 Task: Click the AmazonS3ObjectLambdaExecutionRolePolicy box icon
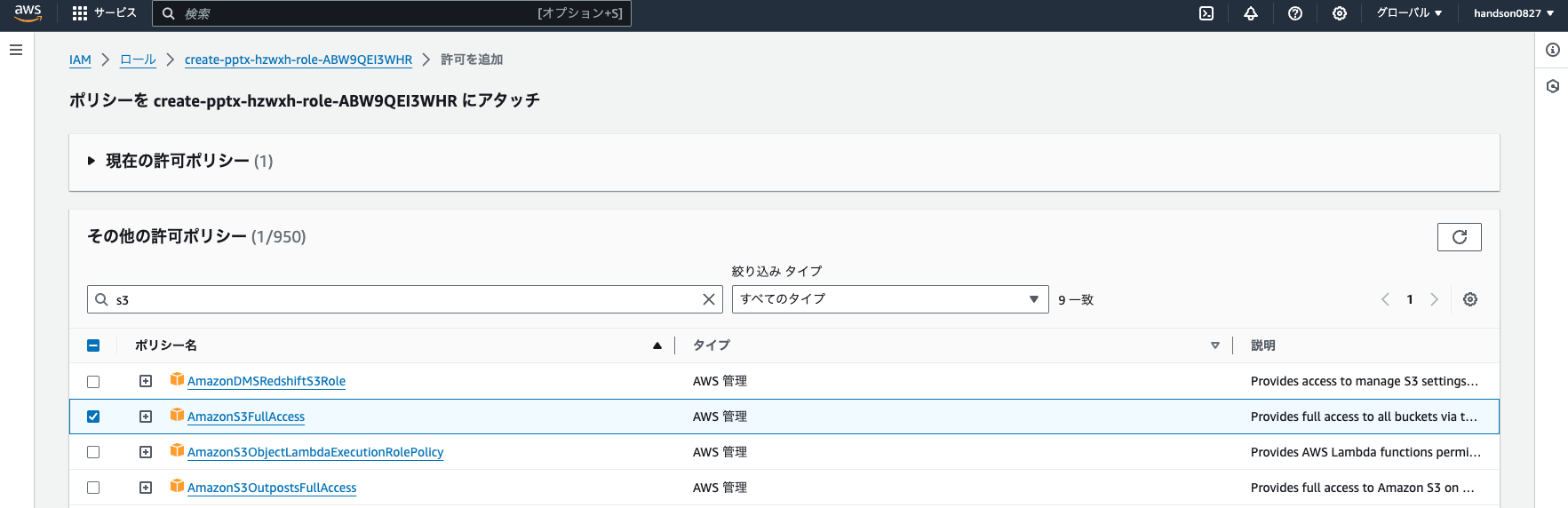pyautogui.click(x=177, y=450)
